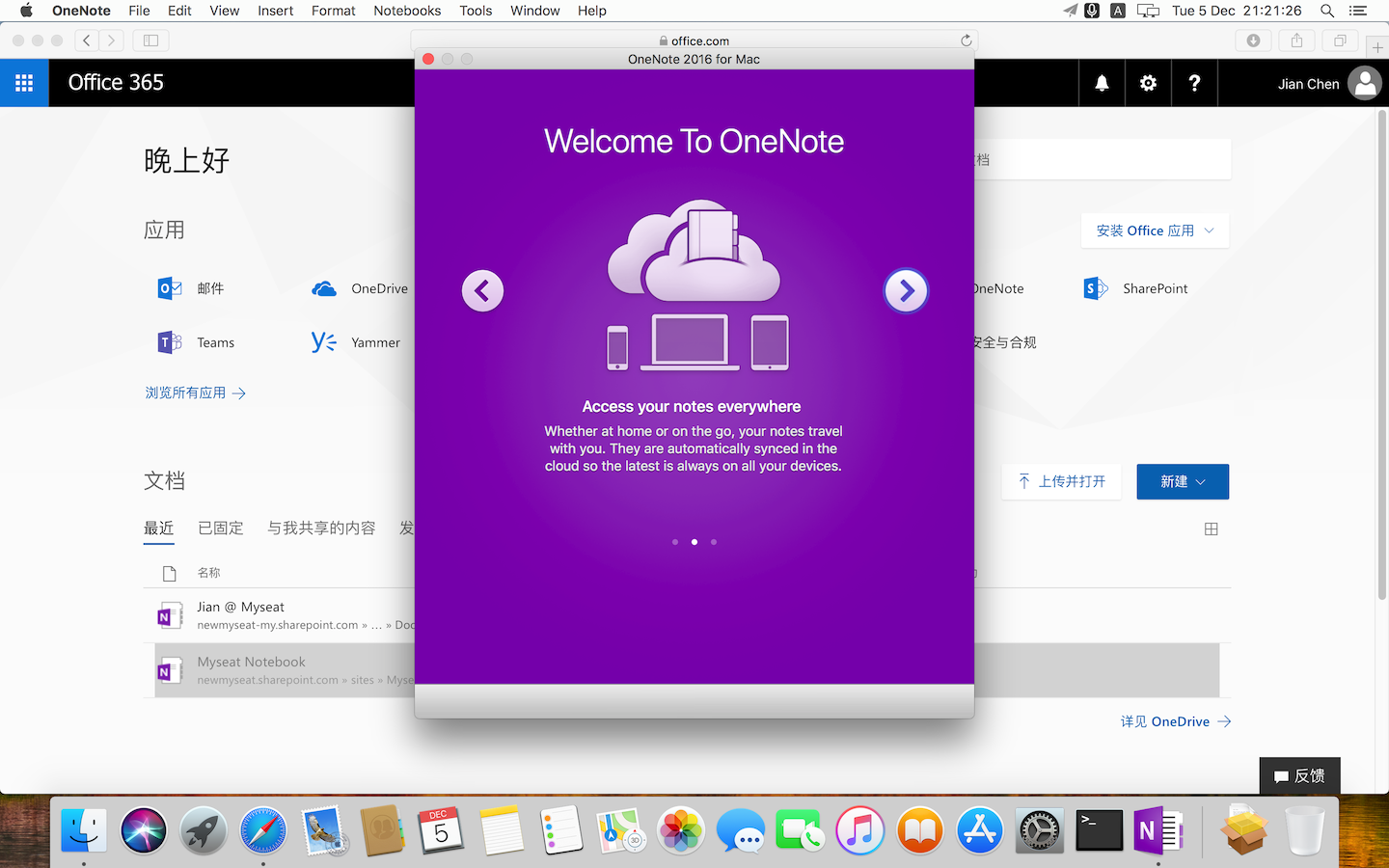Add new Safari tab
This screenshot has height=868, width=1389.
[x=1377, y=46]
